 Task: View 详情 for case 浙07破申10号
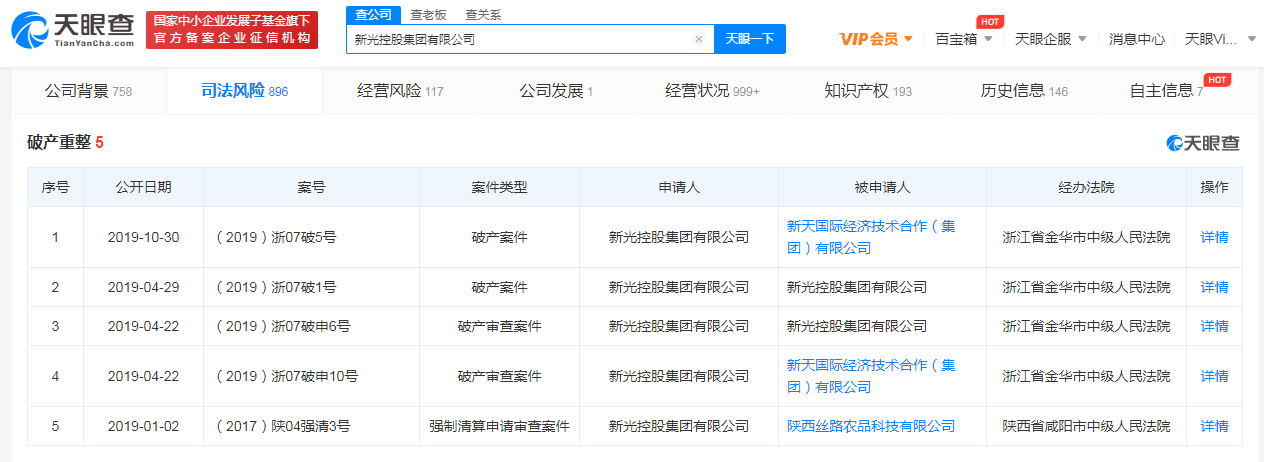coord(1214,376)
